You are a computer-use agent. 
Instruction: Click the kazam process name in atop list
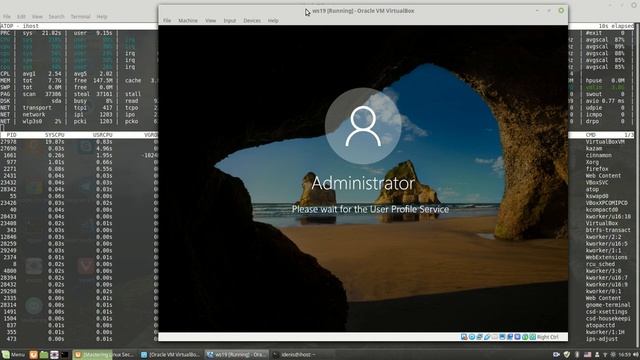point(594,149)
